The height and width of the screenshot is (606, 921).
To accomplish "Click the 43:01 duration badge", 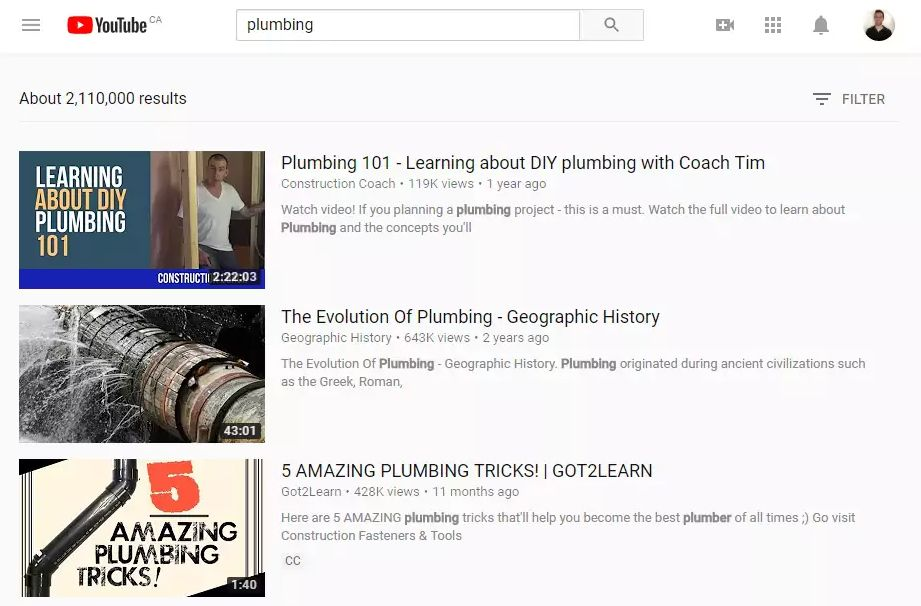I will pos(240,430).
